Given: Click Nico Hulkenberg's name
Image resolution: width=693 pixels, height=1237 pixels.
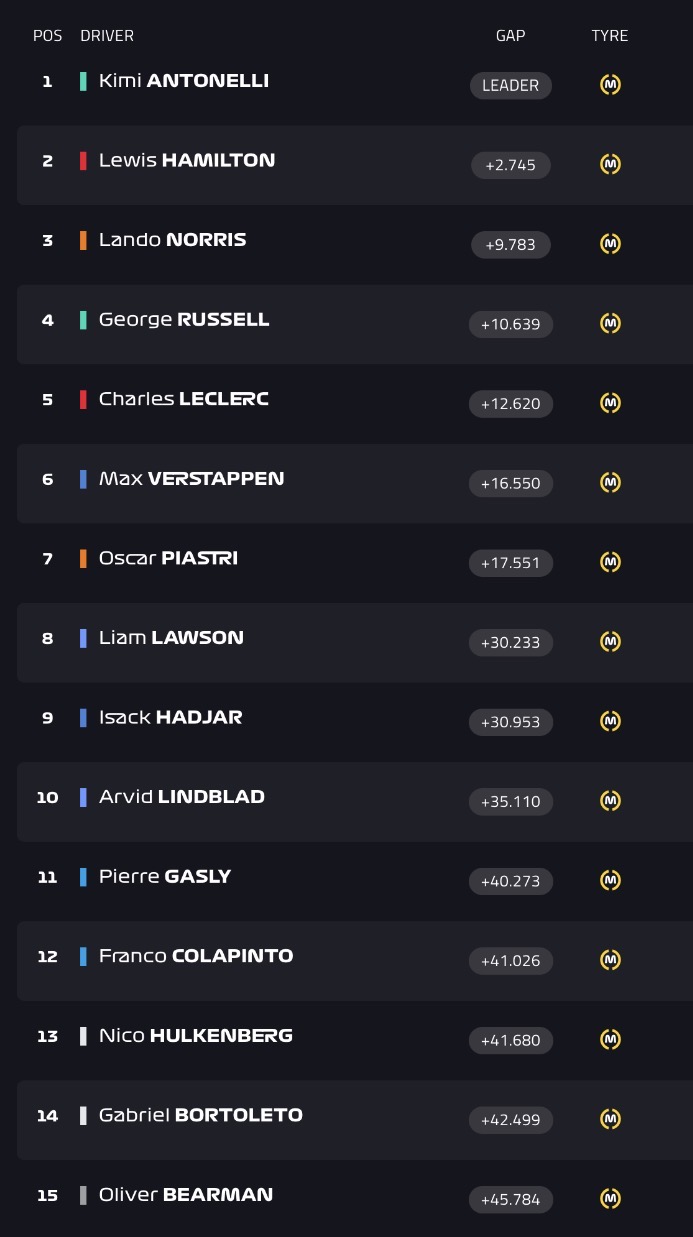Looking at the screenshot, I should click(x=196, y=1035).
